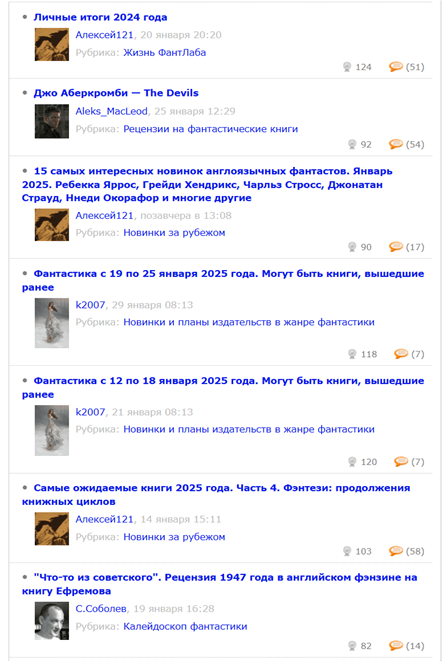
Task: Visit Aleks_MacLeod's author profile link
Action: pyautogui.click(x=111, y=111)
